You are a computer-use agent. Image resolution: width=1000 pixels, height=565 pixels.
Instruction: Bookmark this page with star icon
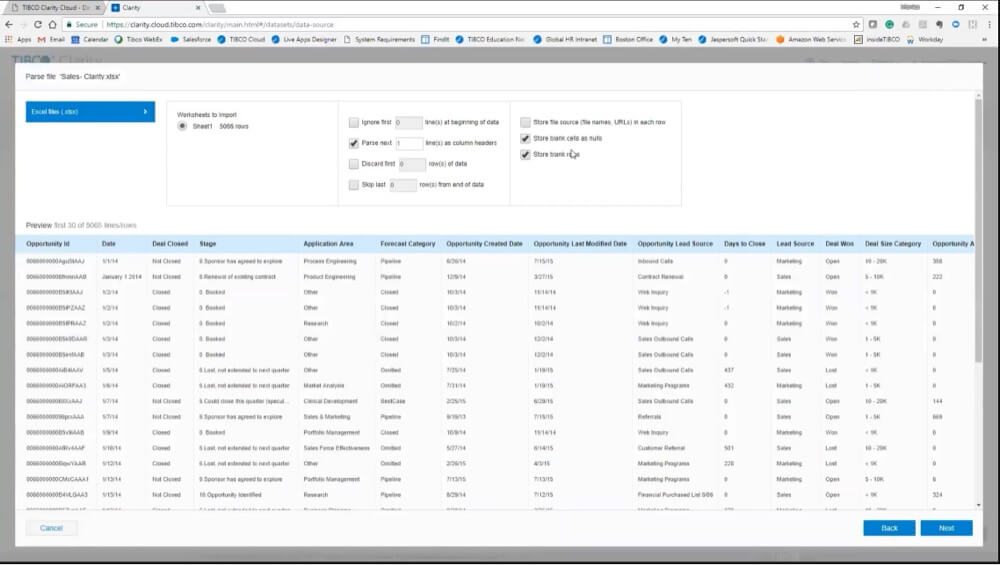856,24
